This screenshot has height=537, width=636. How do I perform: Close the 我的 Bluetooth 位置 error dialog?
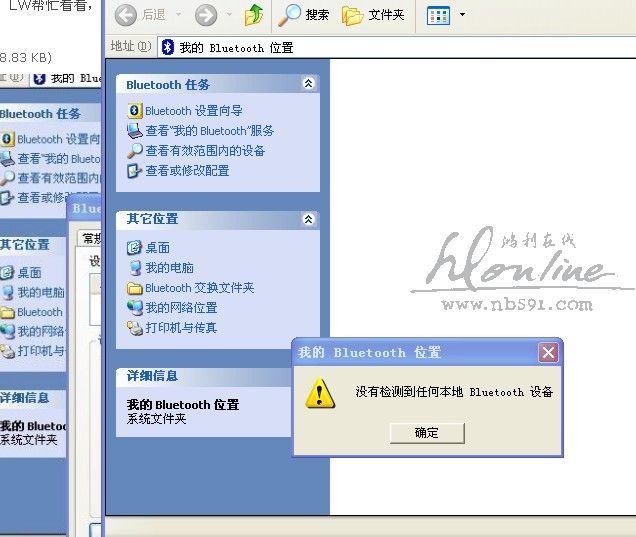(548, 352)
